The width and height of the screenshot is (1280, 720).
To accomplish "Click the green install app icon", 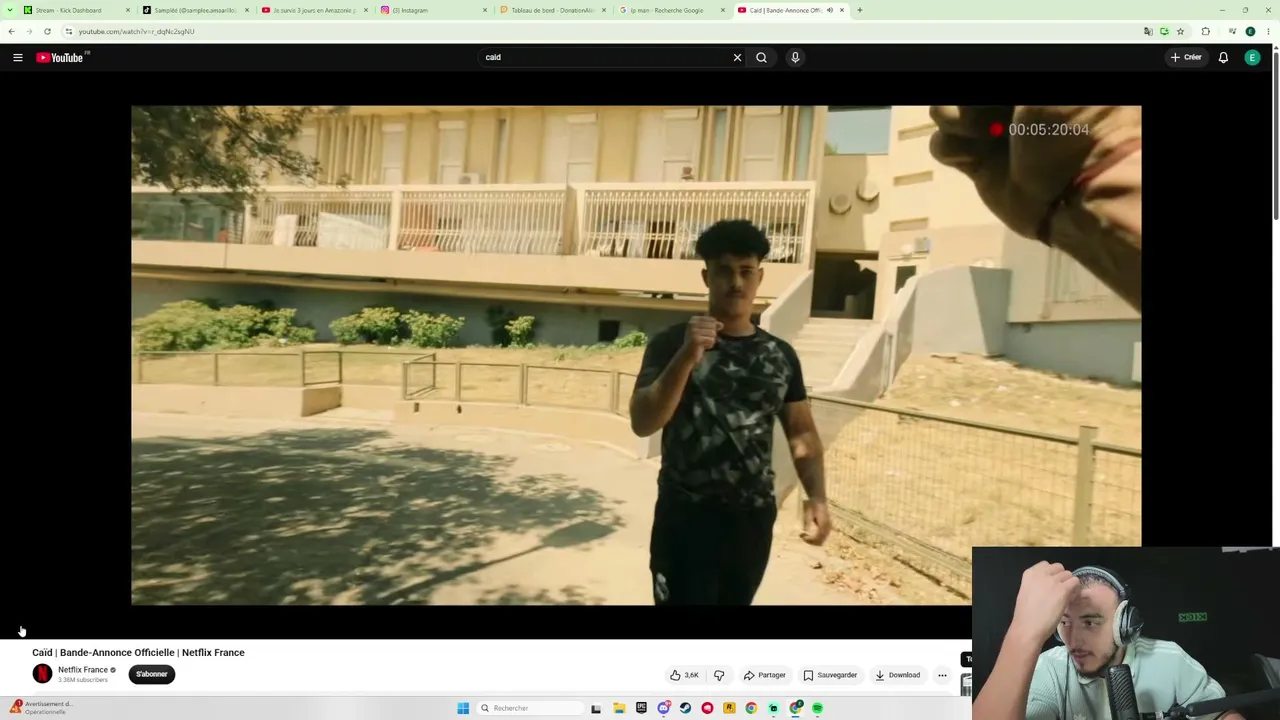I will (1164, 31).
